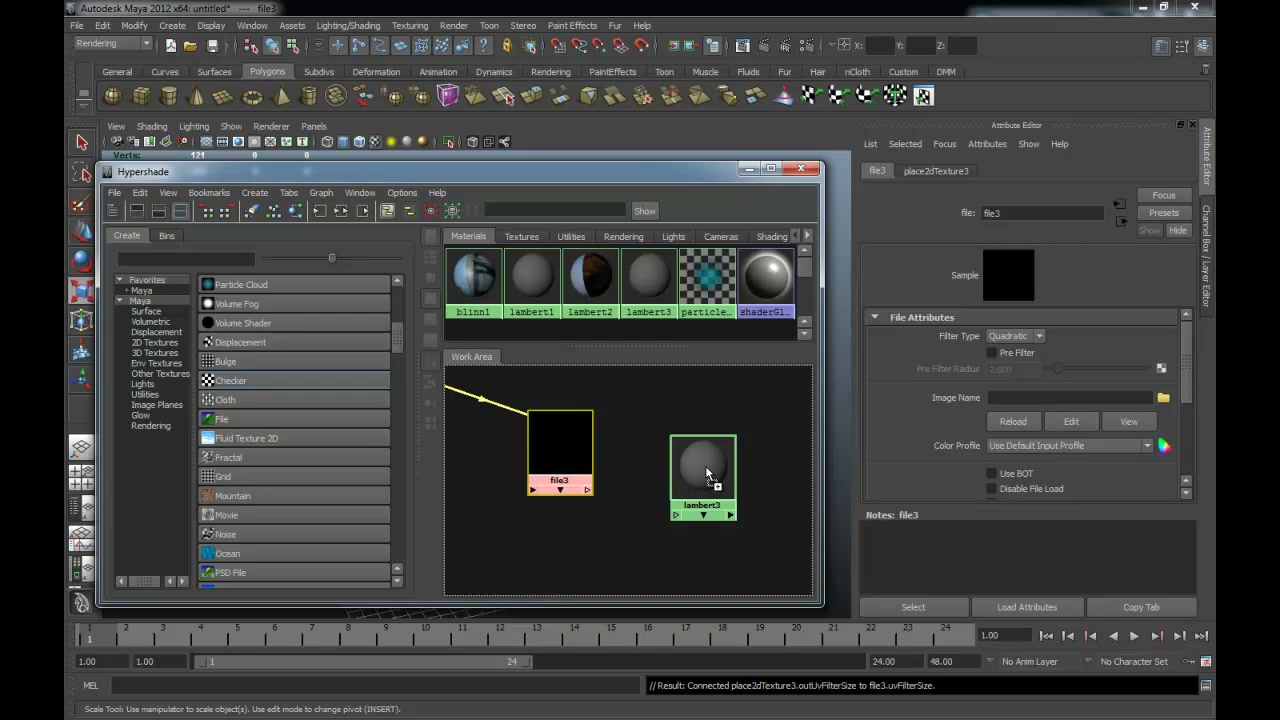Expand the Color Profile dropdown
This screenshot has height=720, width=1280.
[1070, 446]
